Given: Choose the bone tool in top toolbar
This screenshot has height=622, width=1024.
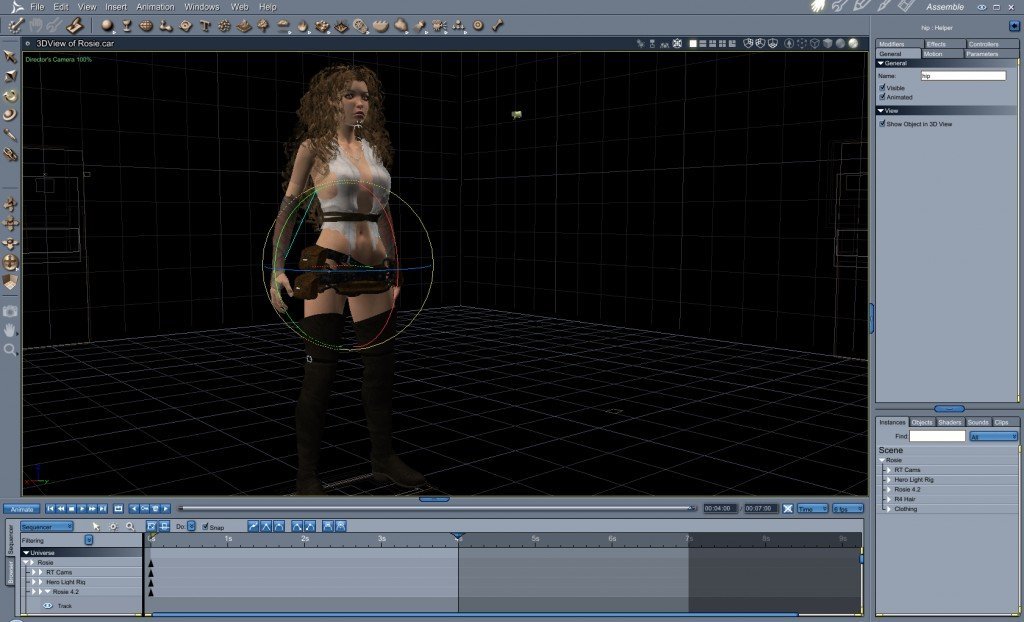Looking at the screenshot, I should click(x=498, y=25).
